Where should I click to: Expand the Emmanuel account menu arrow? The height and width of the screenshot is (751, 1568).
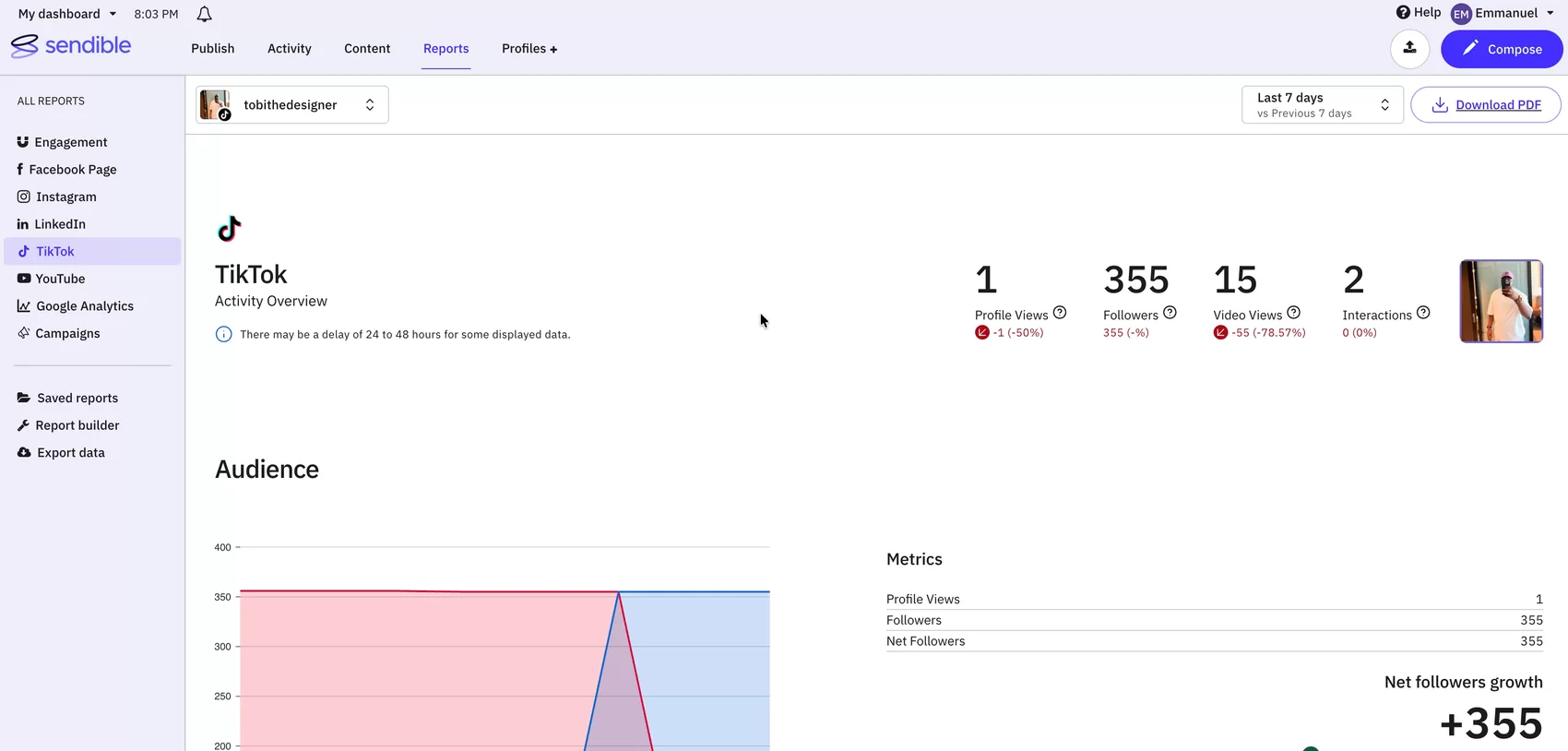click(x=1550, y=13)
